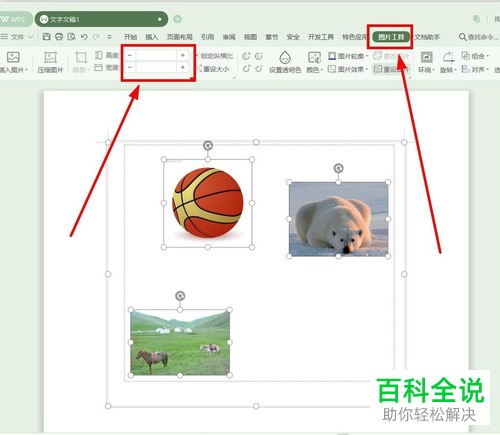Image resolution: width=500 pixels, height=435 pixels.
Task: Open 对齐 align dropdown
Action: tap(475, 69)
